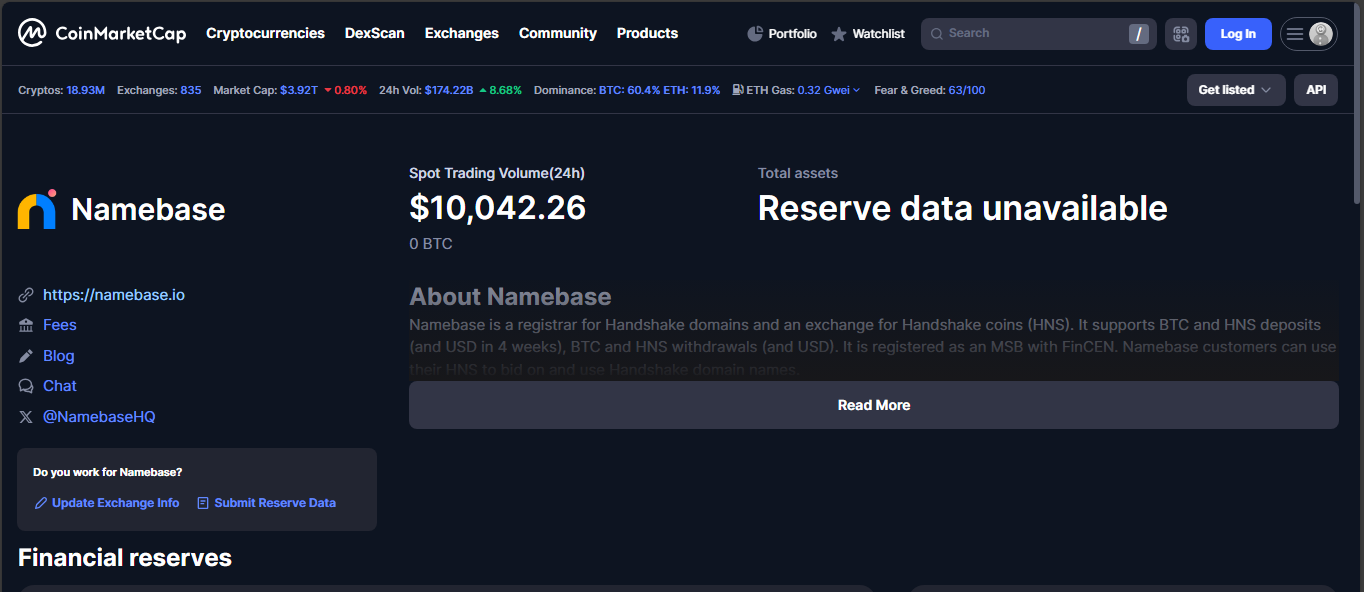
Task: Click the Namebase exchange title
Action: [148, 210]
